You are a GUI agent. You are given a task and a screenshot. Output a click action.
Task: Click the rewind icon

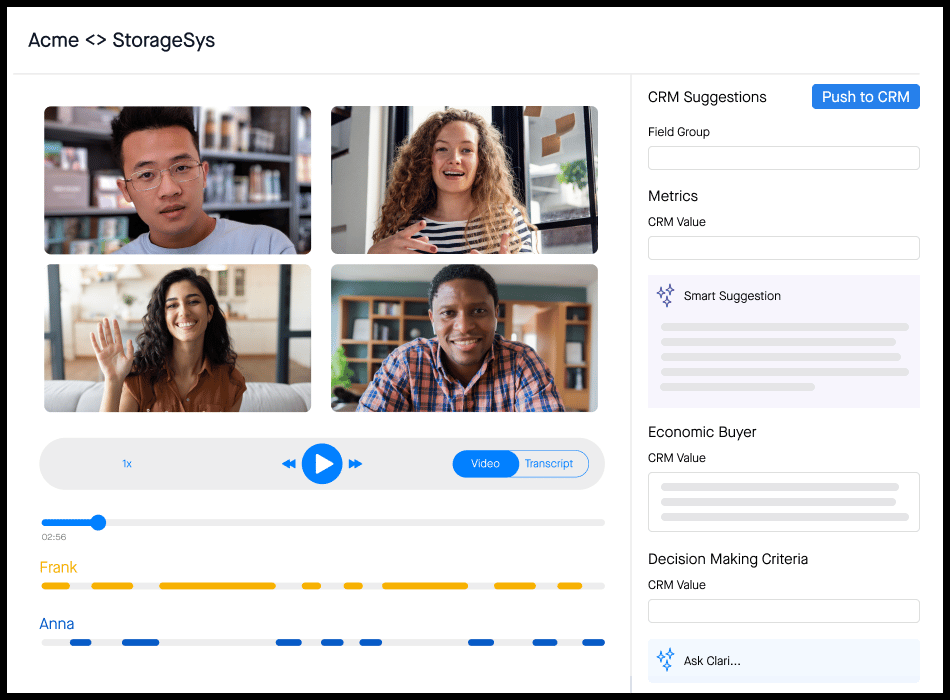pyautogui.click(x=288, y=463)
